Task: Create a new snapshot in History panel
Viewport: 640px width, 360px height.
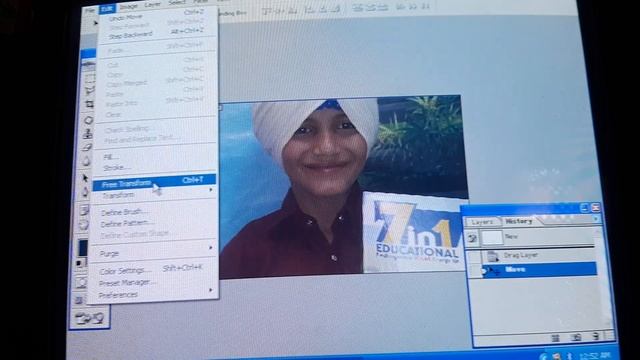Action: click(577, 337)
